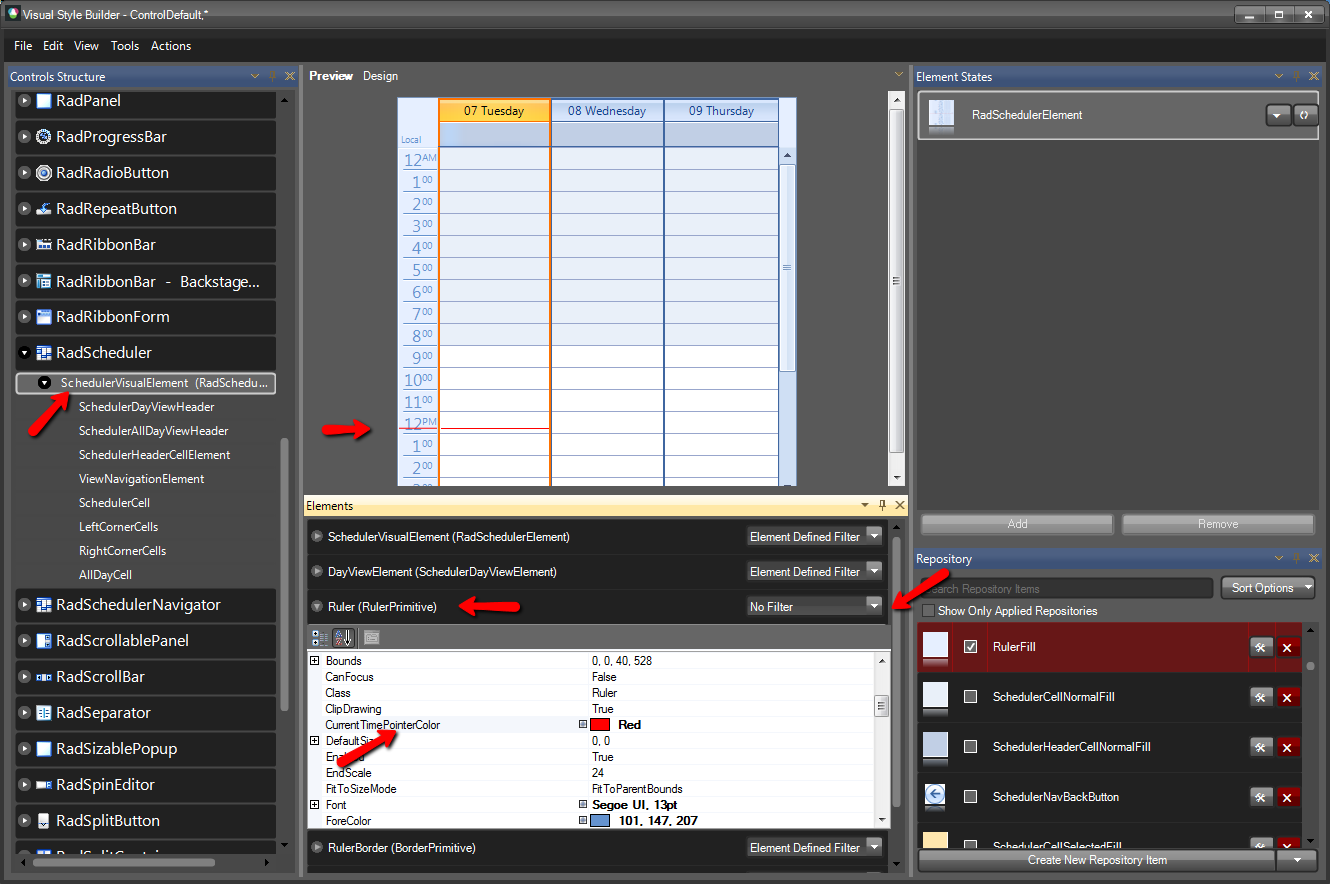Delete the SchedulerHeaderCellNormalFill repository item
Viewport: 1330px width, 884px height.
(1287, 747)
